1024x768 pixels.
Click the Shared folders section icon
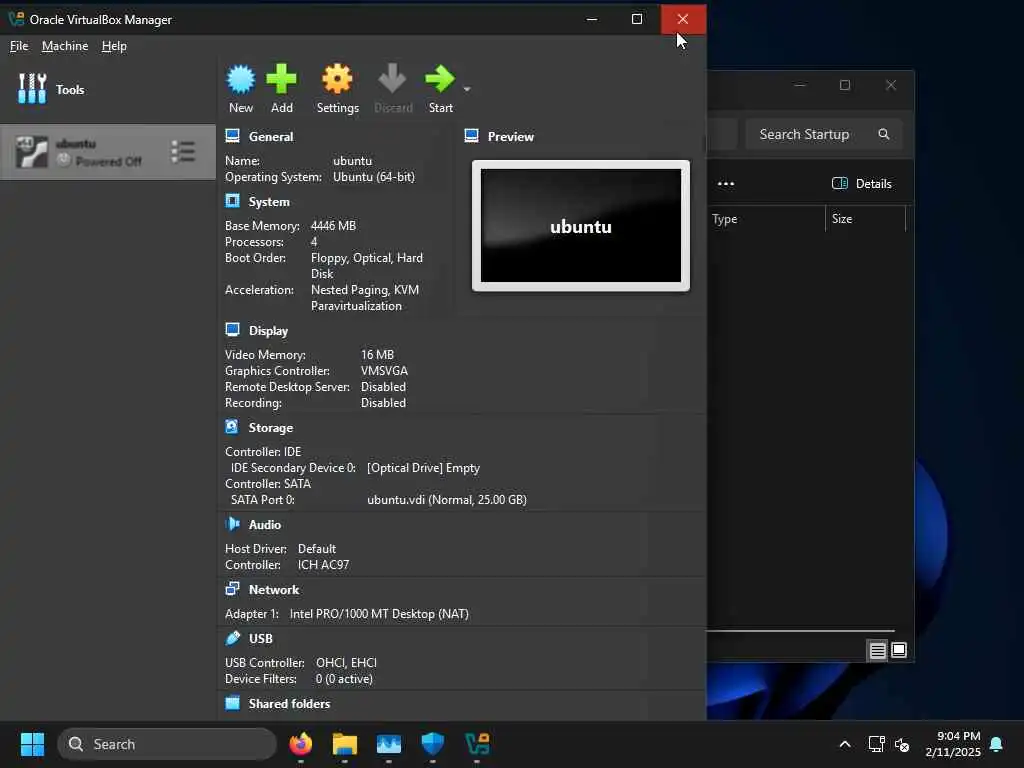point(232,703)
